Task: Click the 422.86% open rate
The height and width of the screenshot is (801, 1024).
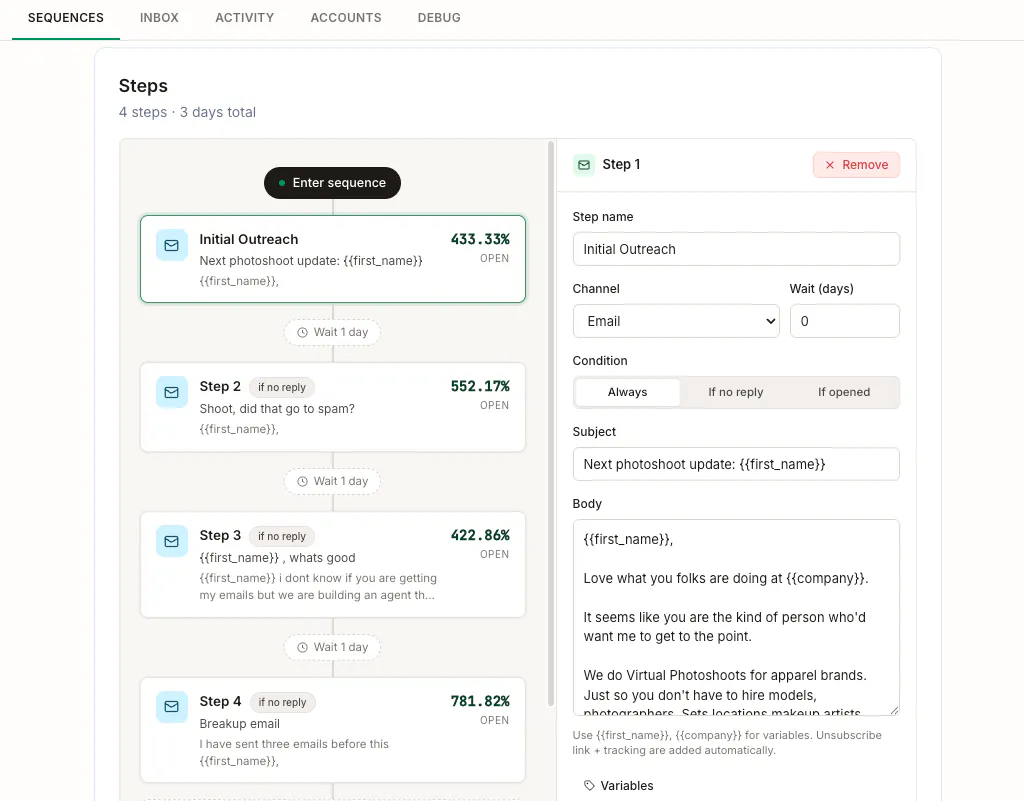Action: 480,535
